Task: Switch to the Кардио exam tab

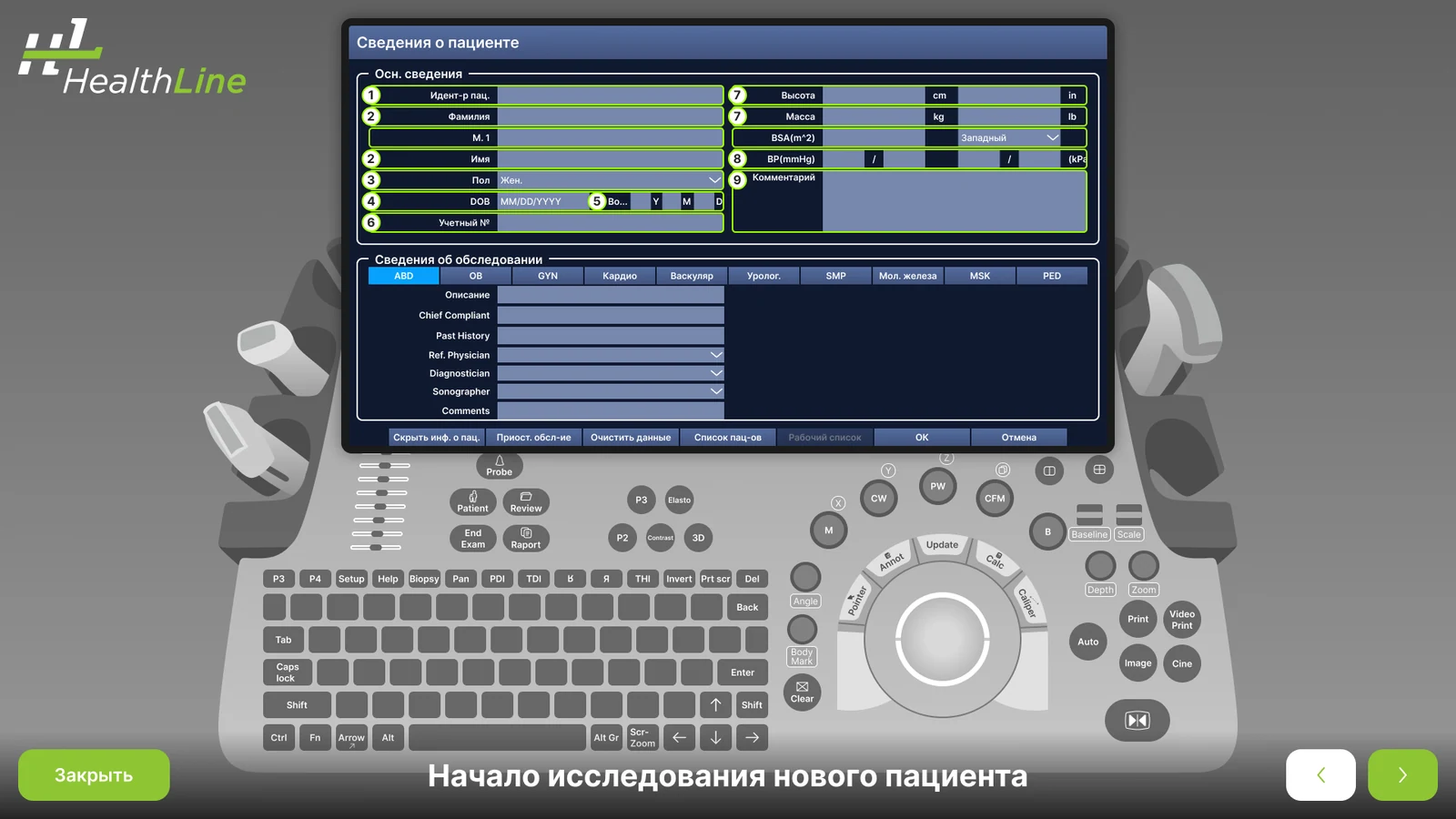Action: [620, 276]
